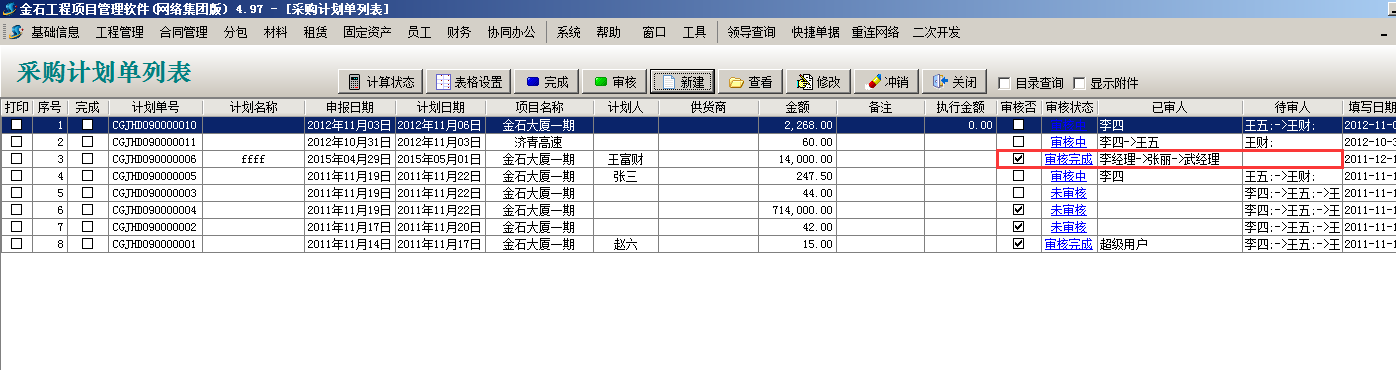Click the 关闭 close list button
This screenshot has width=1396, height=370.
tap(954, 82)
